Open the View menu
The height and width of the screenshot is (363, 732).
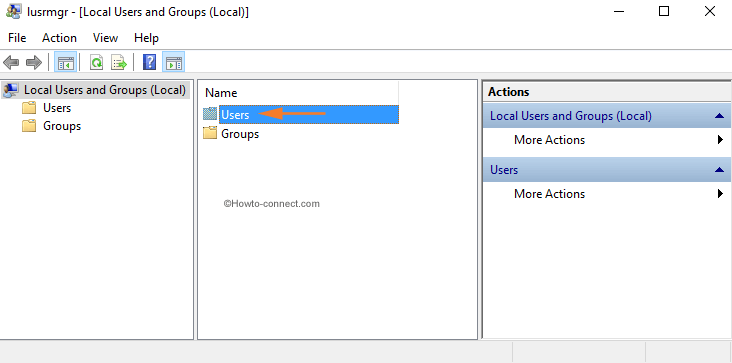(x=106, y=38)
